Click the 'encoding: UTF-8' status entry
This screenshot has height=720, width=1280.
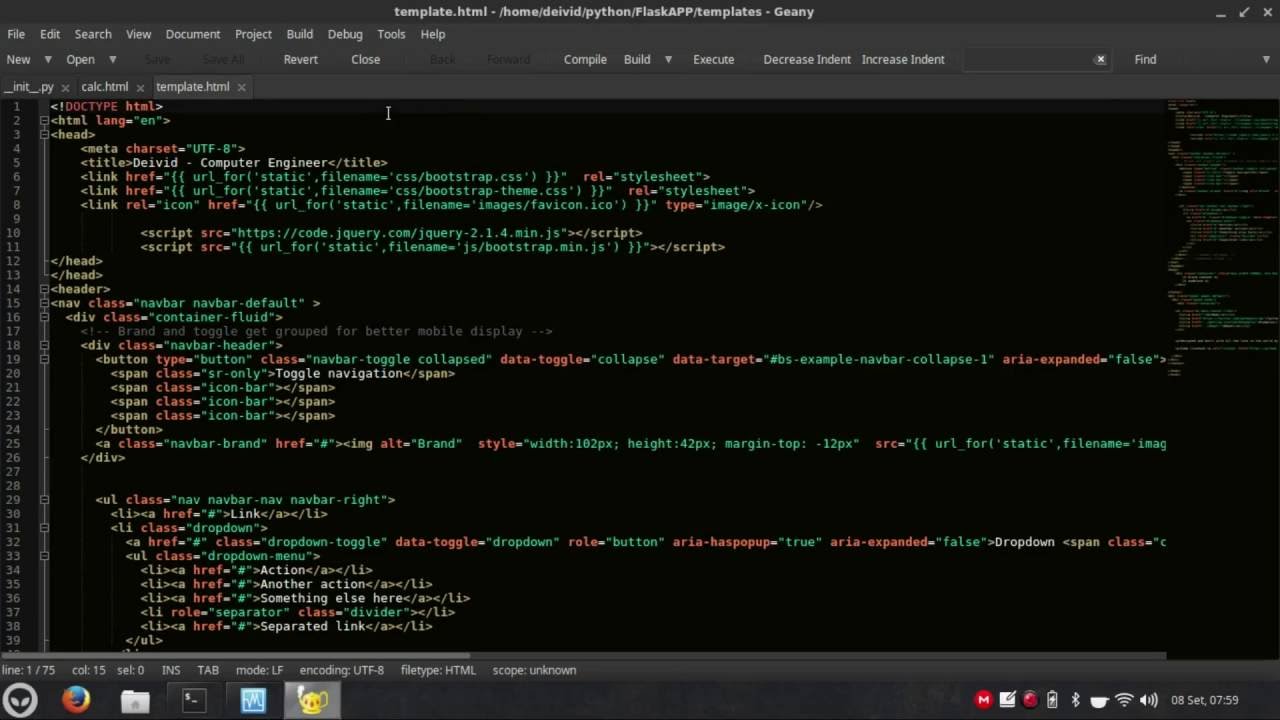point(342,670)
